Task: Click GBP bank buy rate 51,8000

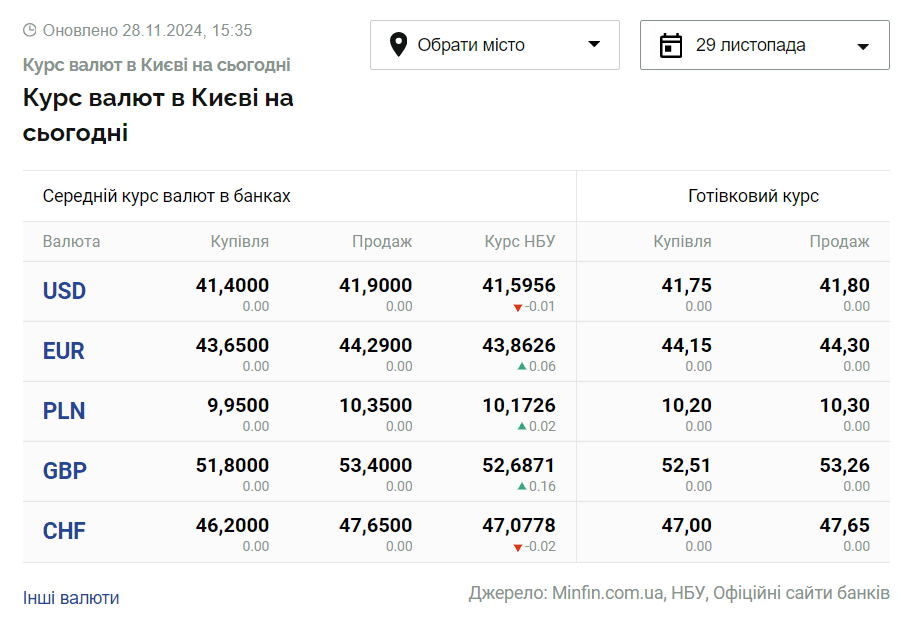Action: click(x=233, y=465)
